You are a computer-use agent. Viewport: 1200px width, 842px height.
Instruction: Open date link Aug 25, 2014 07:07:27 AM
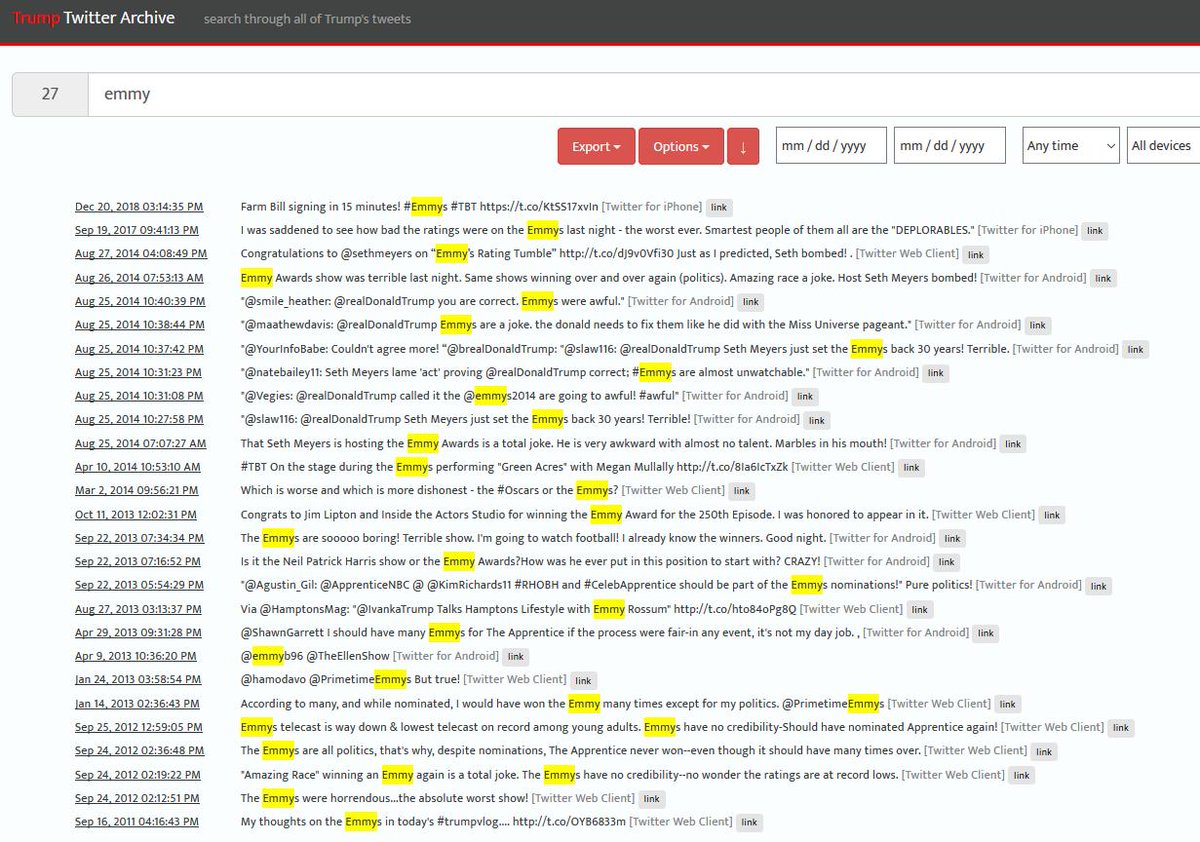(x=141, y=444)
